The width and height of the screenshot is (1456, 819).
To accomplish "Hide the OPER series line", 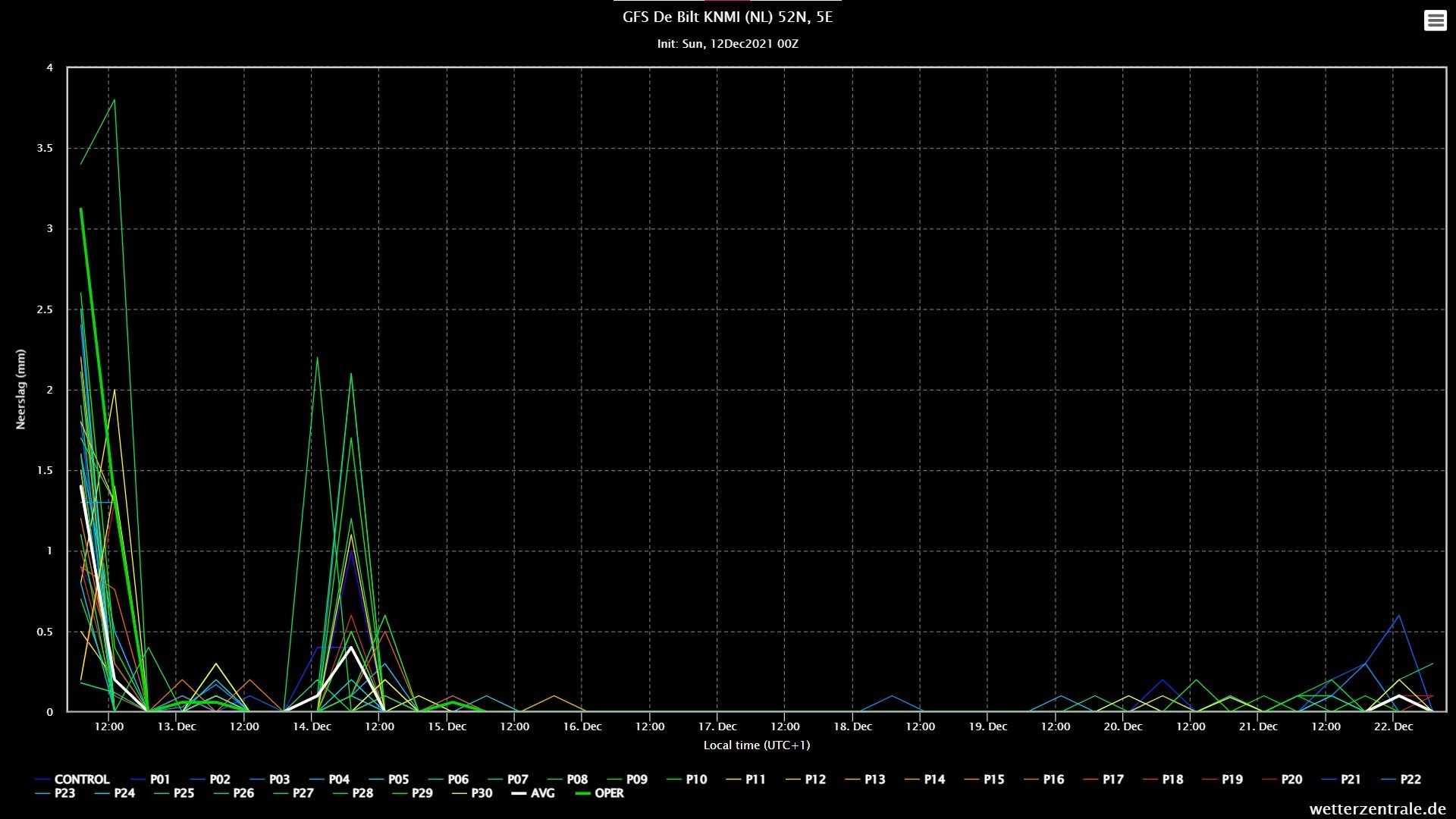I will (600, 793).
